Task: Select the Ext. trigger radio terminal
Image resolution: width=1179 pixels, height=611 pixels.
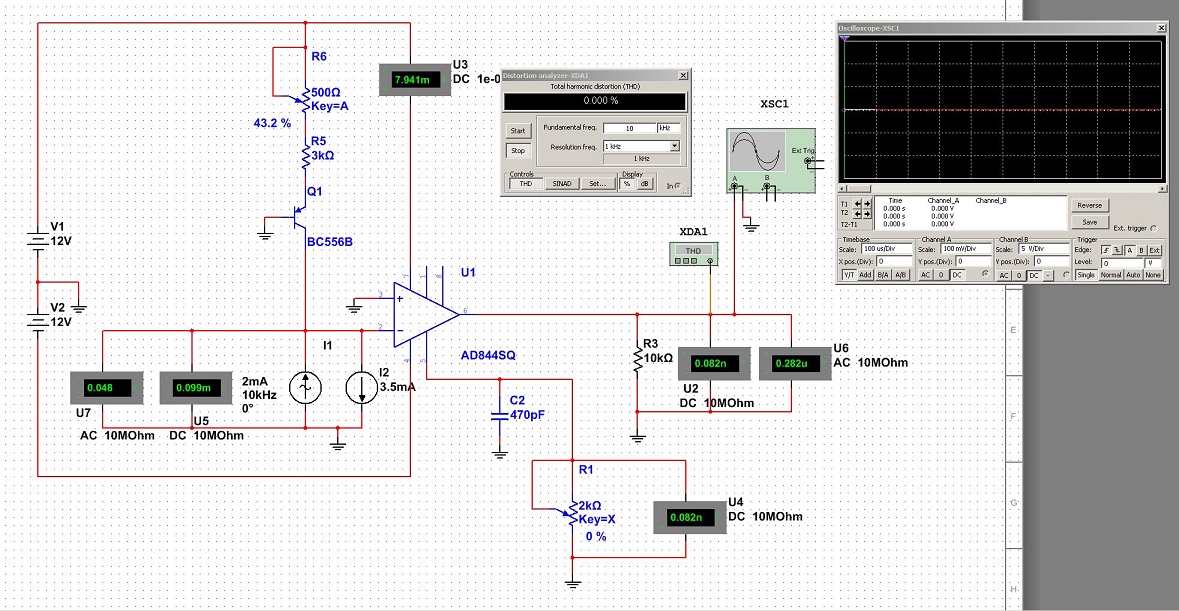Action: 1153,228
